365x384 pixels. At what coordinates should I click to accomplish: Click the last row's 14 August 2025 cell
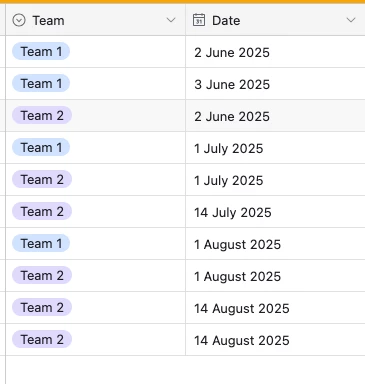275,340
